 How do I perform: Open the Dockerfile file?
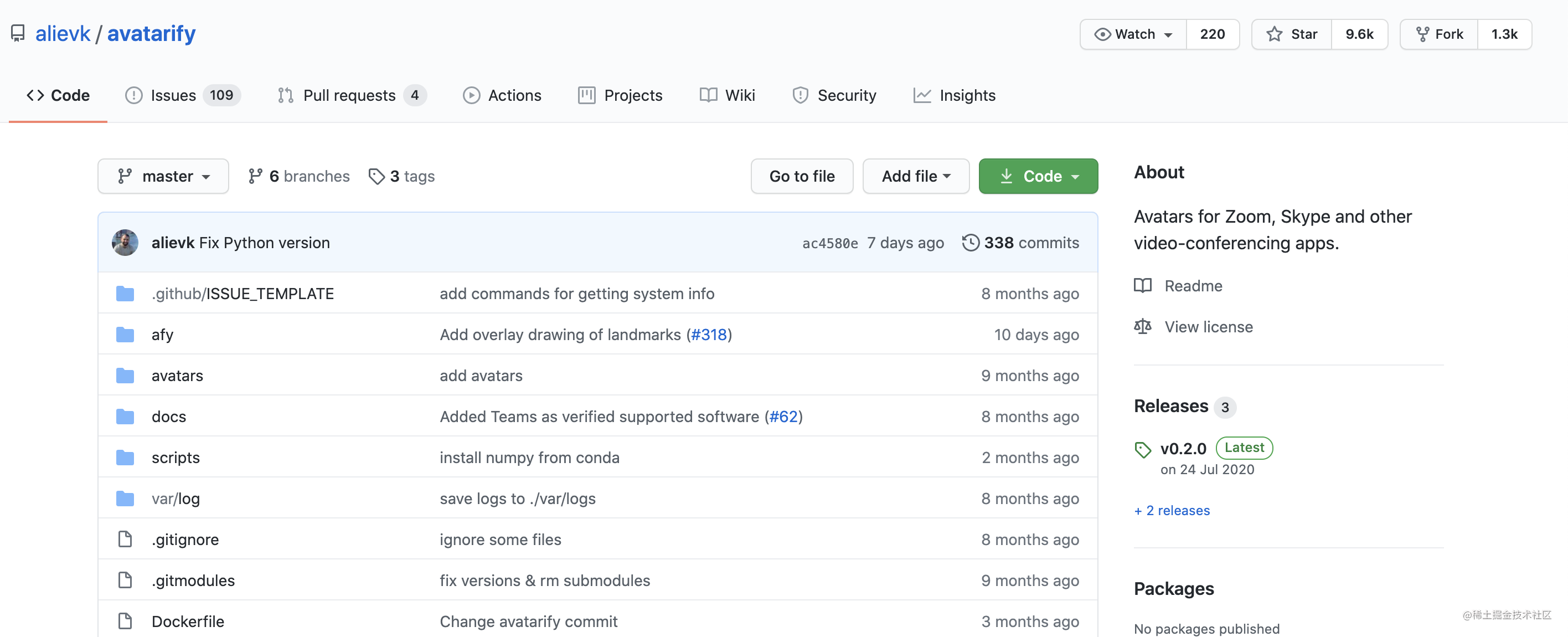tap(188, 621)
